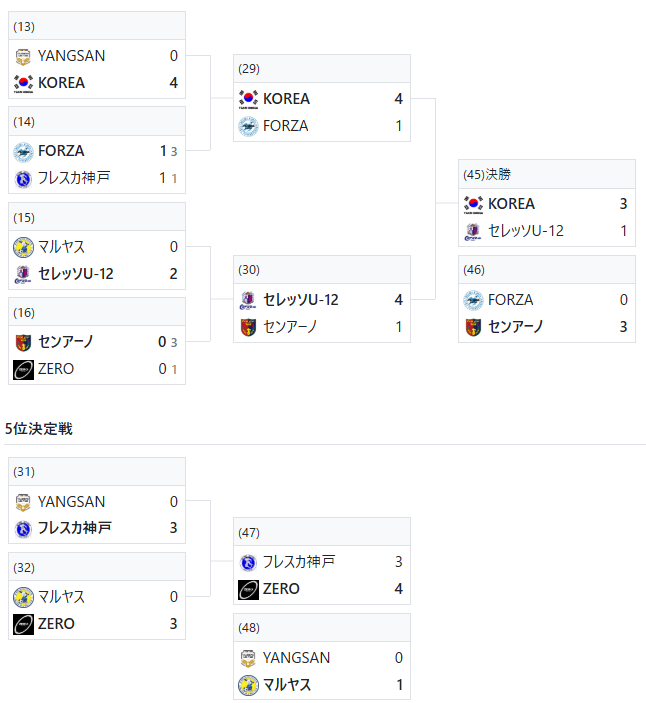
Task: Click YANGSAN team logo in match 13
Action: [23, 56]
